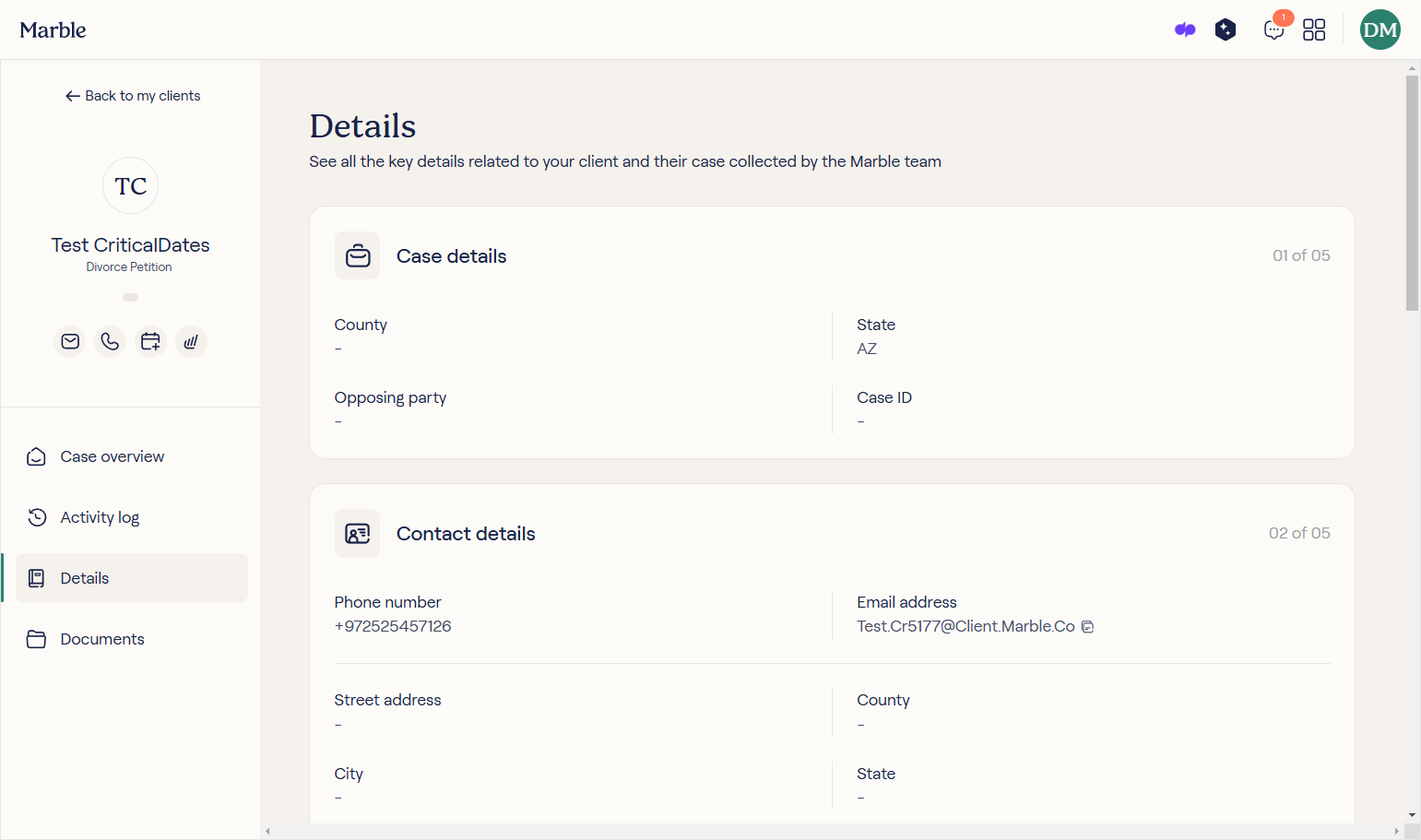1421x840 pixels.
Task: Click the Contact details heading
Action: 466,534
